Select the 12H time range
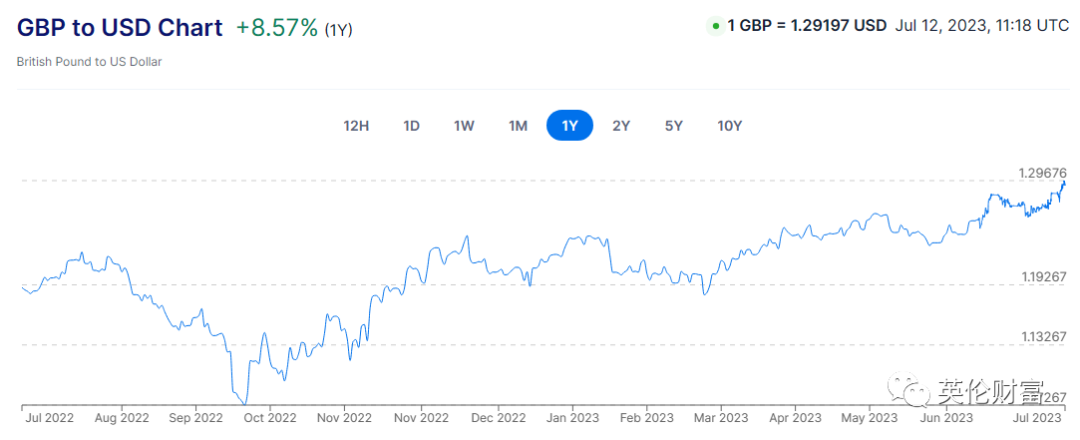 (356, 126)
